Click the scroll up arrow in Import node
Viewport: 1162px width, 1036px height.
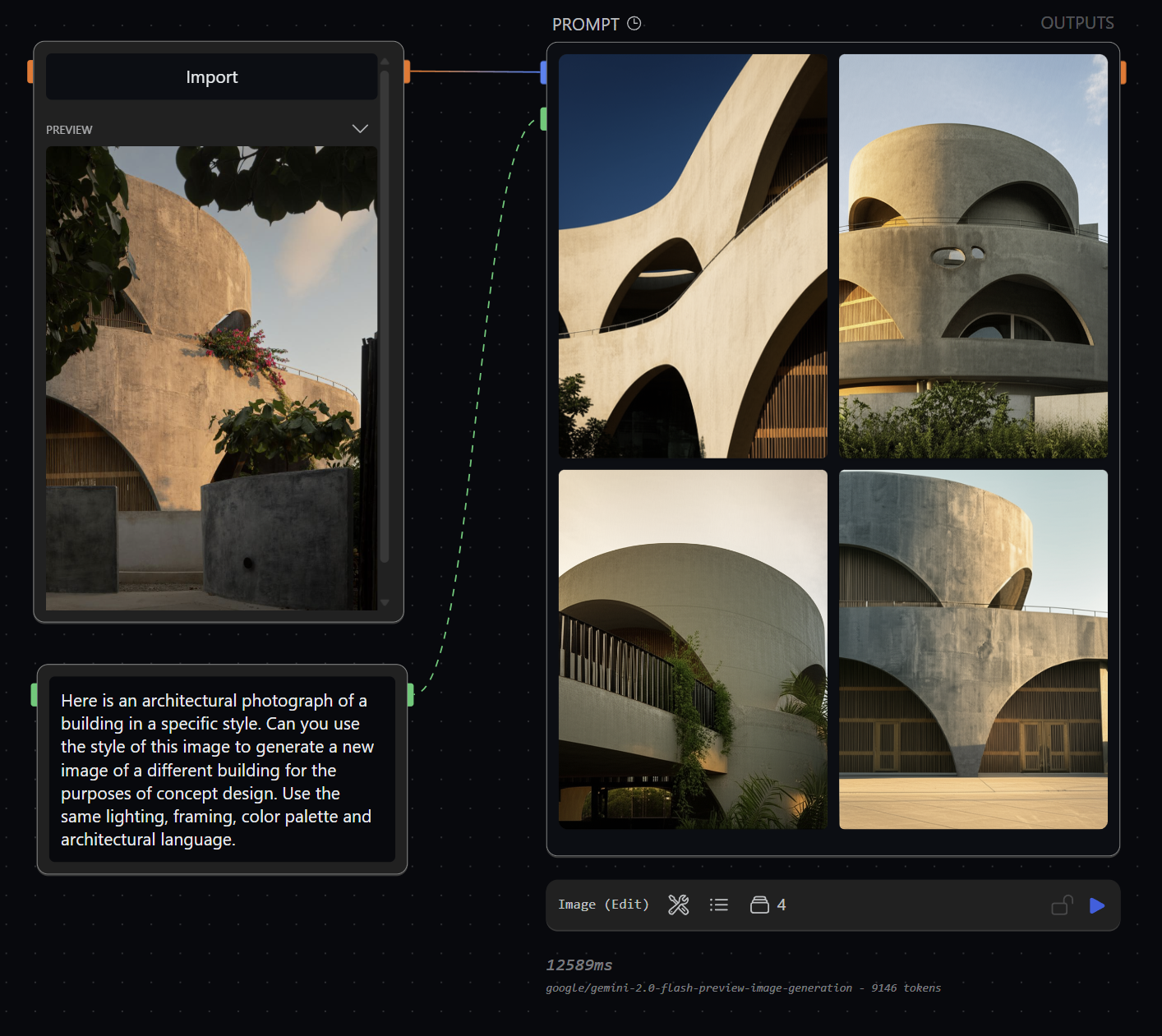tap(385, 62)
